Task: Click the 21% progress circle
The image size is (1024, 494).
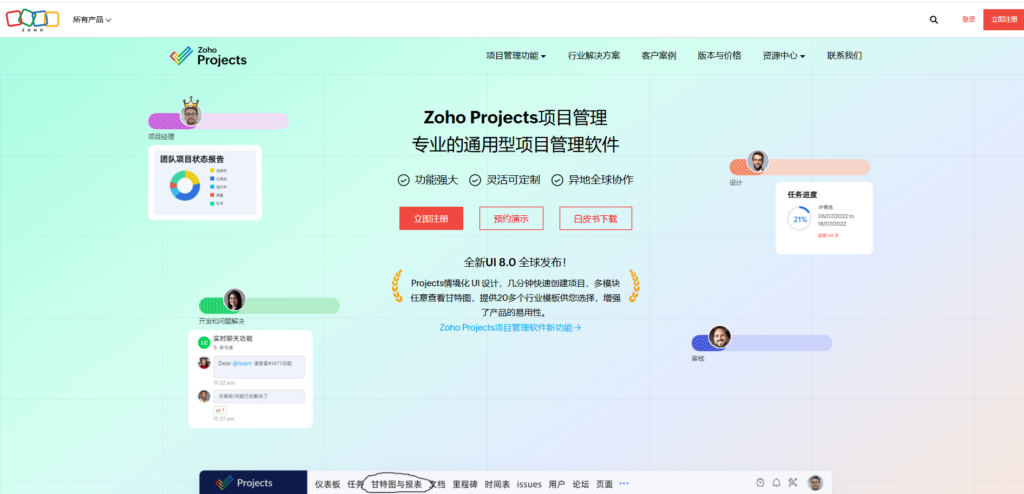Action: pos(800,219)
